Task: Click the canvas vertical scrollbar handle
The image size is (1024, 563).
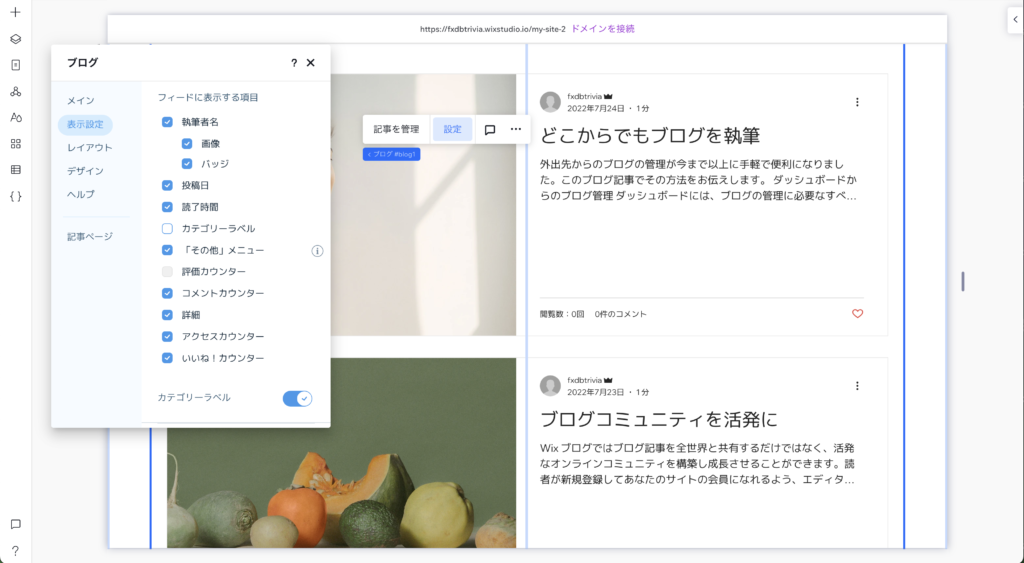Action: [x=963, y=282]
